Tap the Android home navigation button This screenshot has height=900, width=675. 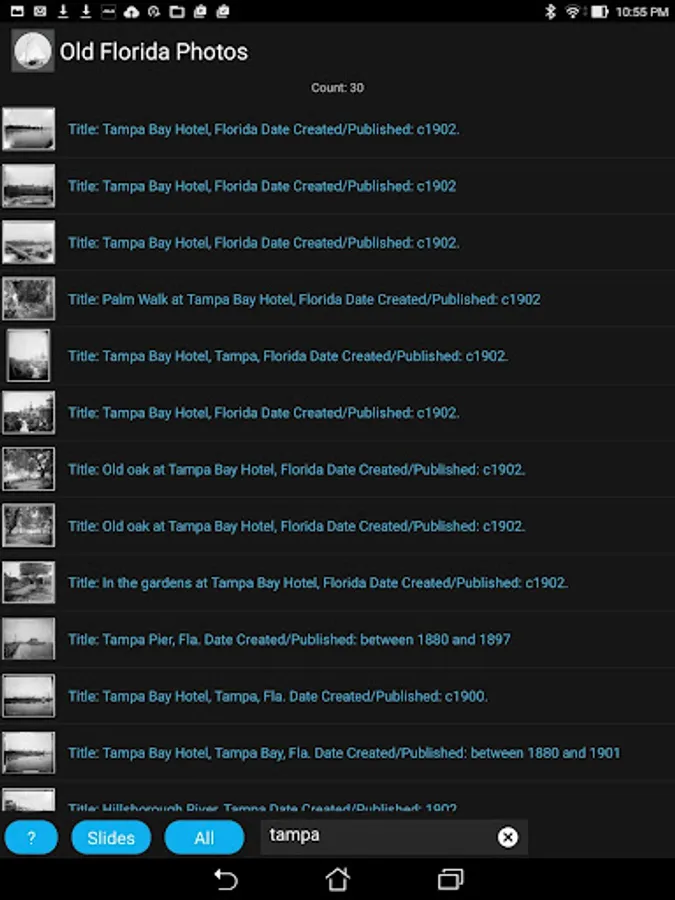[338, 879]
